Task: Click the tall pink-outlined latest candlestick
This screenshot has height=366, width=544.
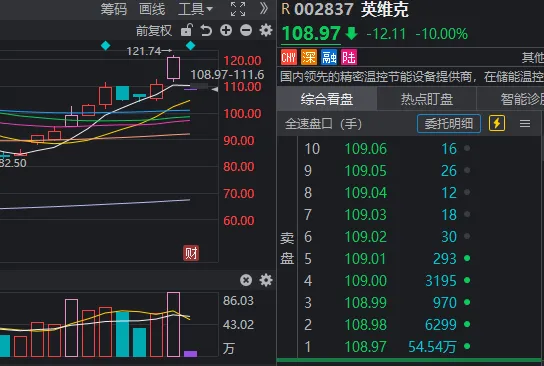Action: pyautogui.click(x=173, y=68)
